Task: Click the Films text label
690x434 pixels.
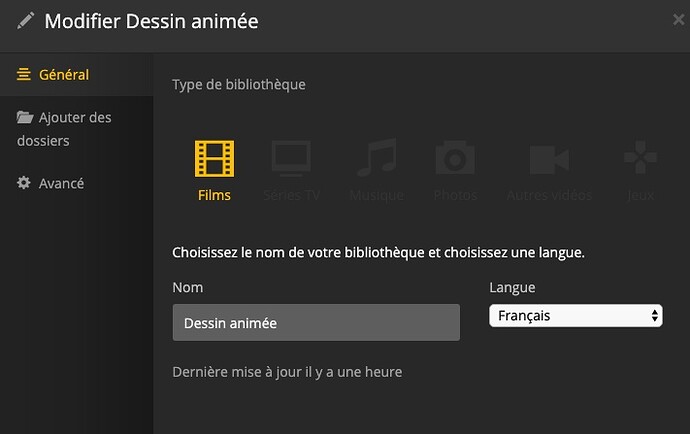Action: pos(214,195)
